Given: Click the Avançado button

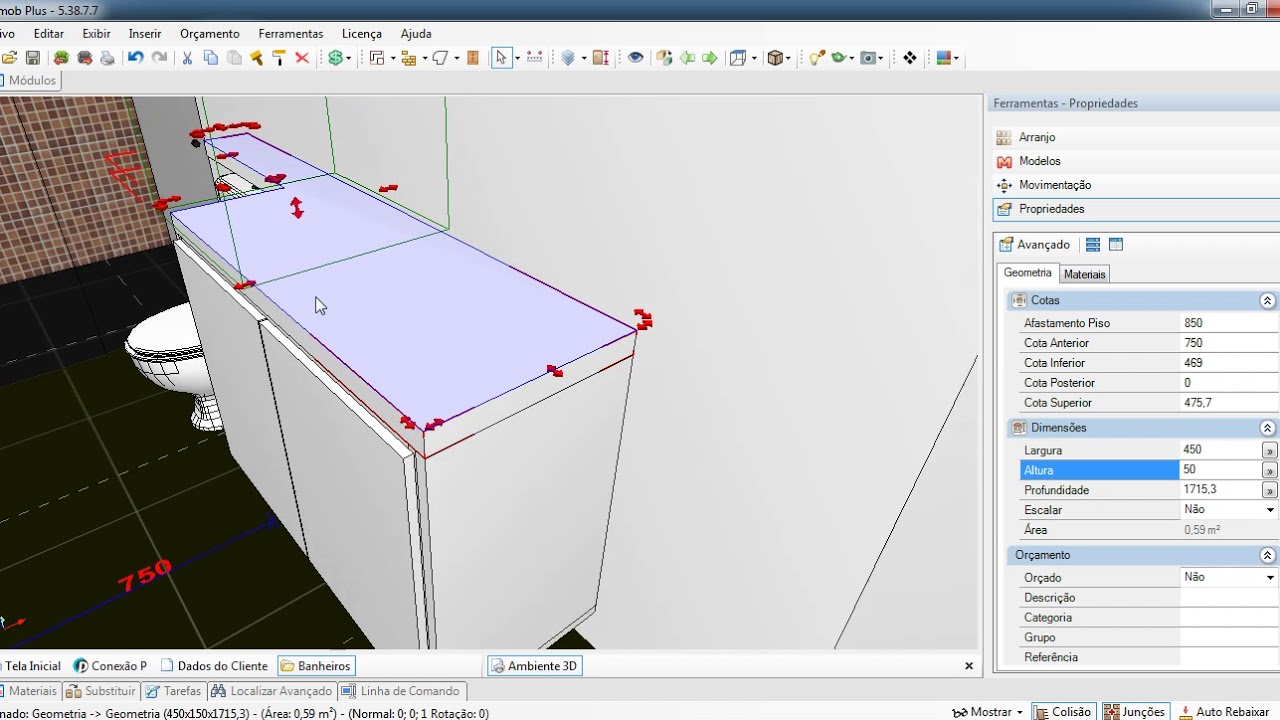Looking at the screenshot, I should (1035, 245).
